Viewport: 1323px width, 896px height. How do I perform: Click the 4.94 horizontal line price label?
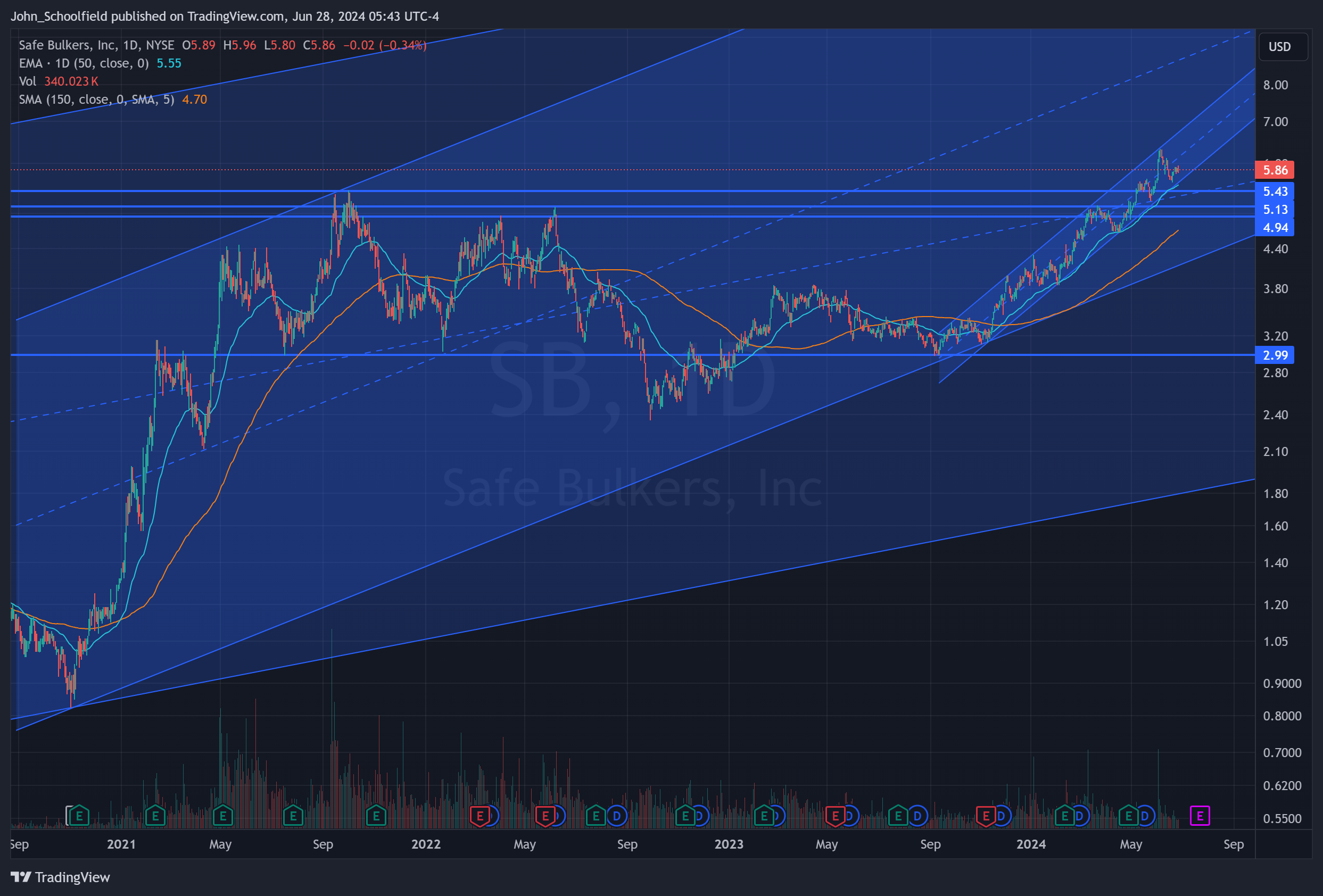click(1275, 228)
